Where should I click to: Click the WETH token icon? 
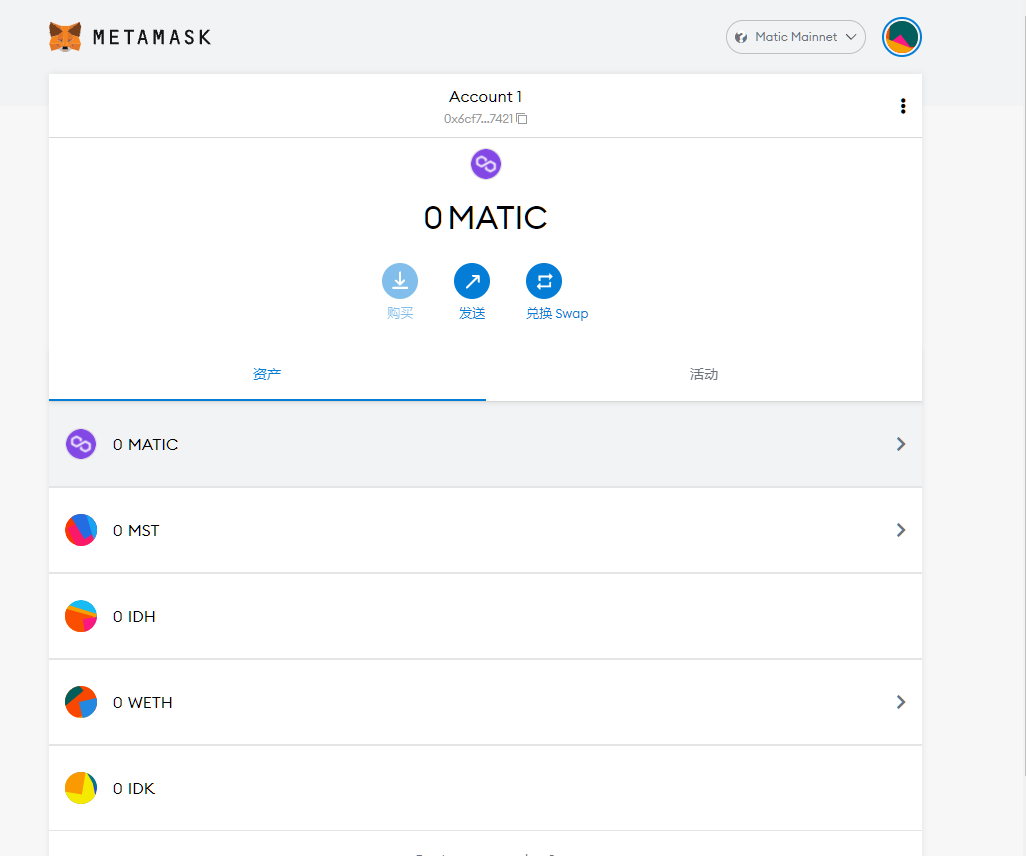pyautogui.click(x=81, y=702)
